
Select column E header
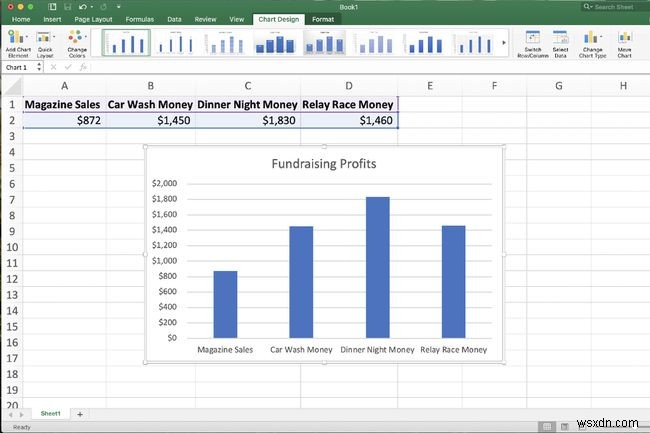pyautogui.click(x=430, y=86)
